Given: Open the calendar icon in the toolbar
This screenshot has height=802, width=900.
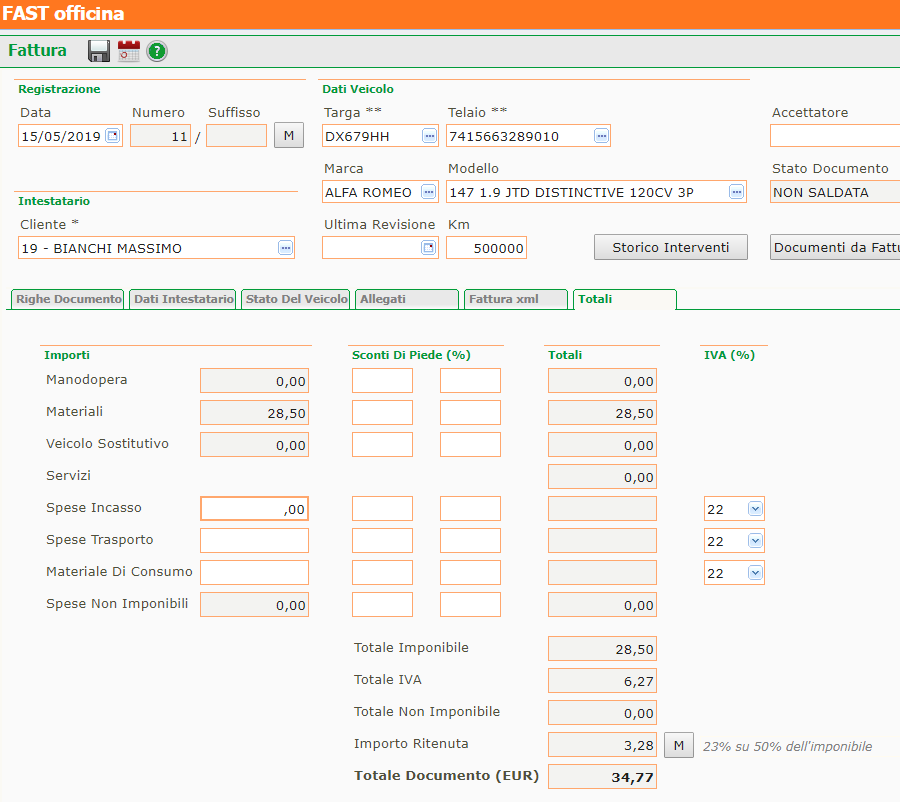Looking at the screenshot, I should pos(129,51).
